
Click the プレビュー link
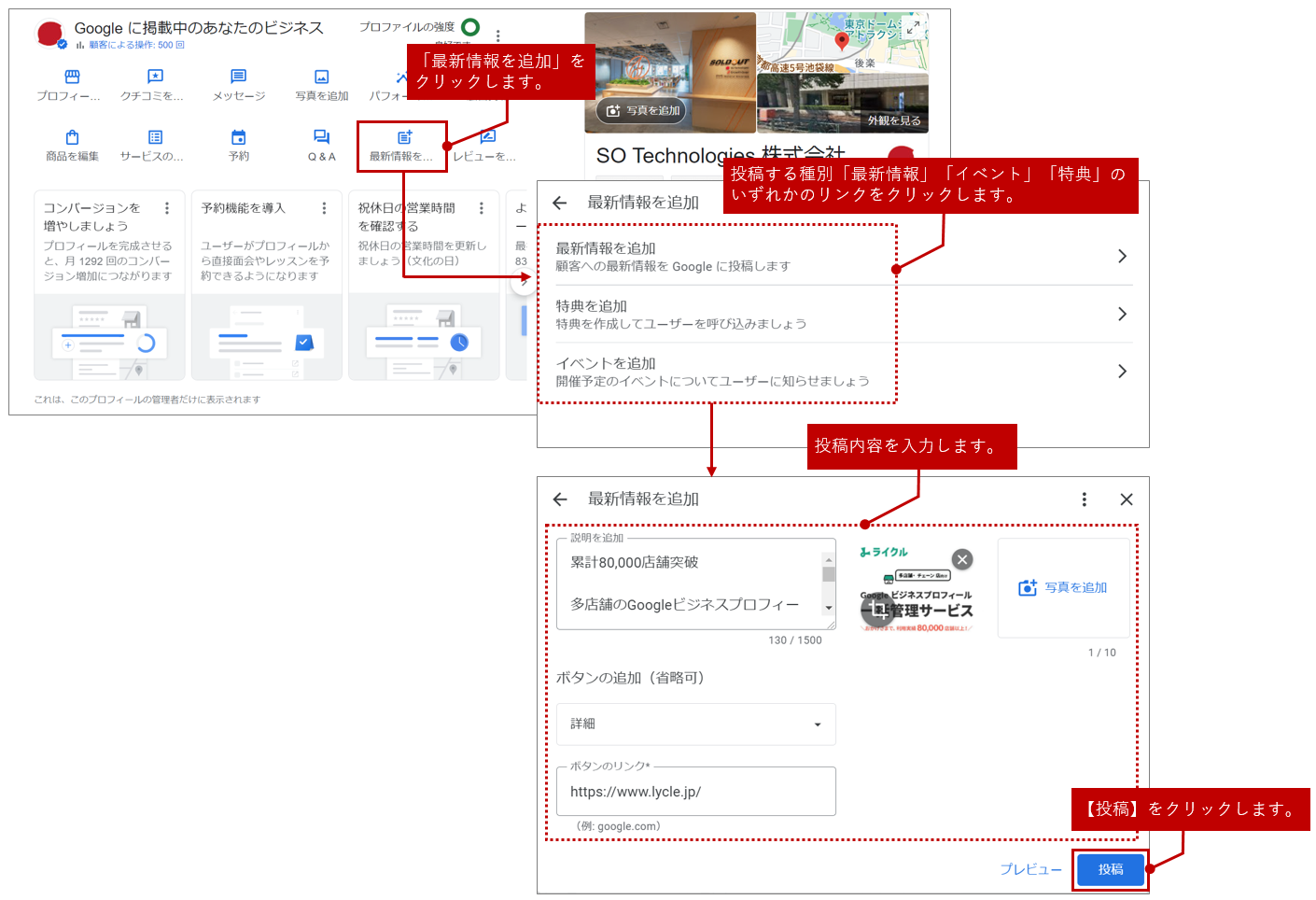pyautogui.click(x=1030, y=869)
